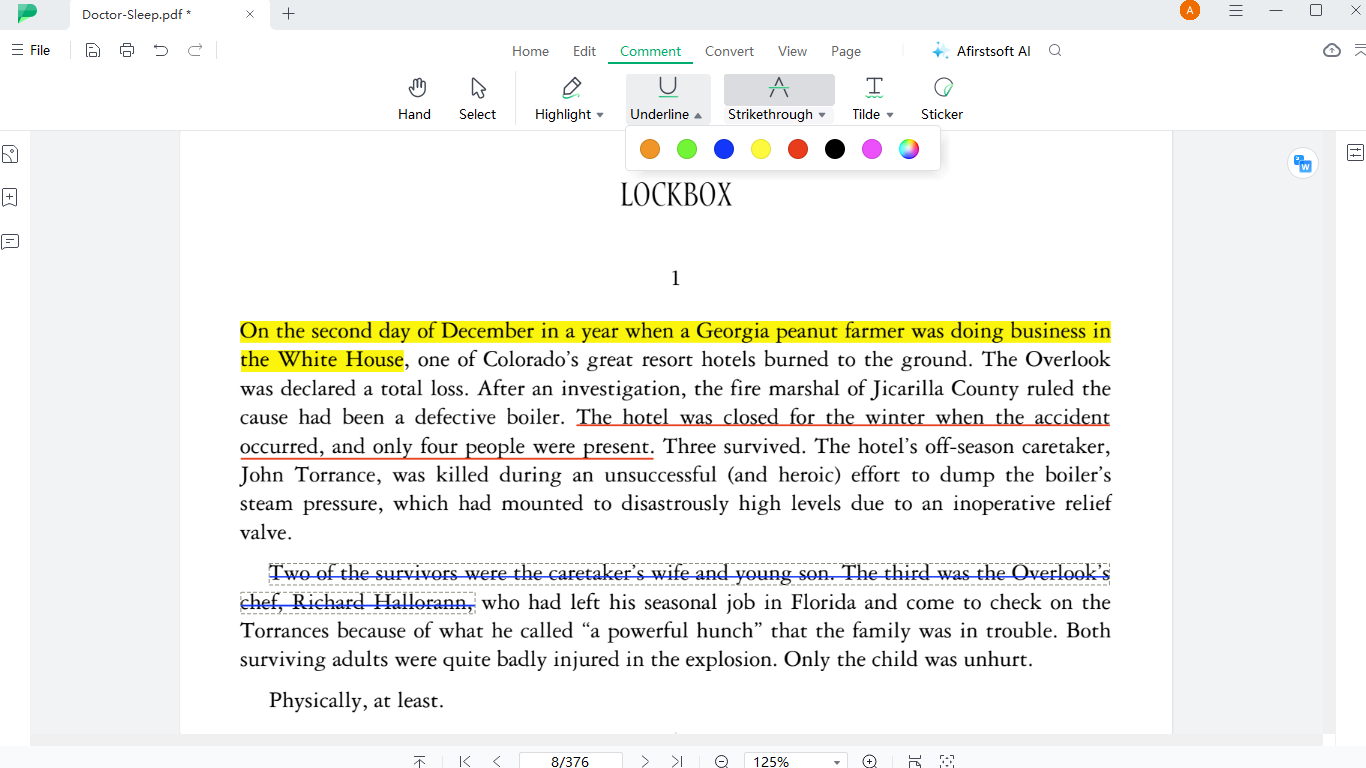1366x768 pixels.
Task: Click the Afirstsoft app logo
Action: pyautogui.click(x=27, y=13)
